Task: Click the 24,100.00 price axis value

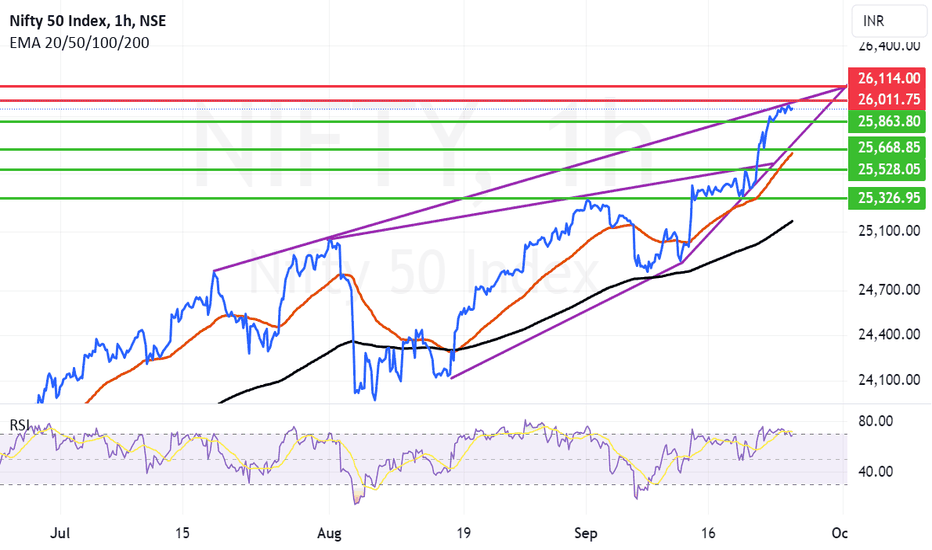Action: tap(889, 380)
